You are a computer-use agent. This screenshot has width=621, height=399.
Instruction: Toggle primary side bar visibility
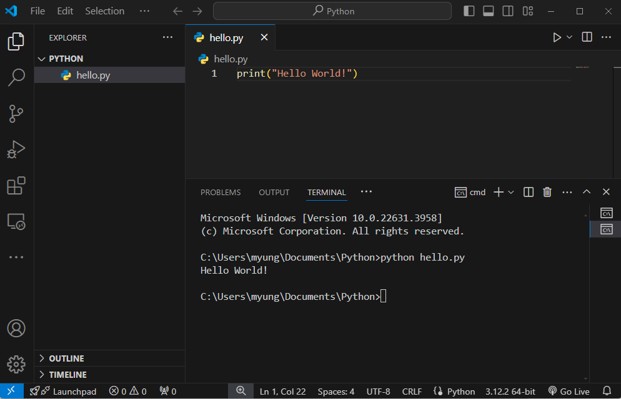point(469,11)
